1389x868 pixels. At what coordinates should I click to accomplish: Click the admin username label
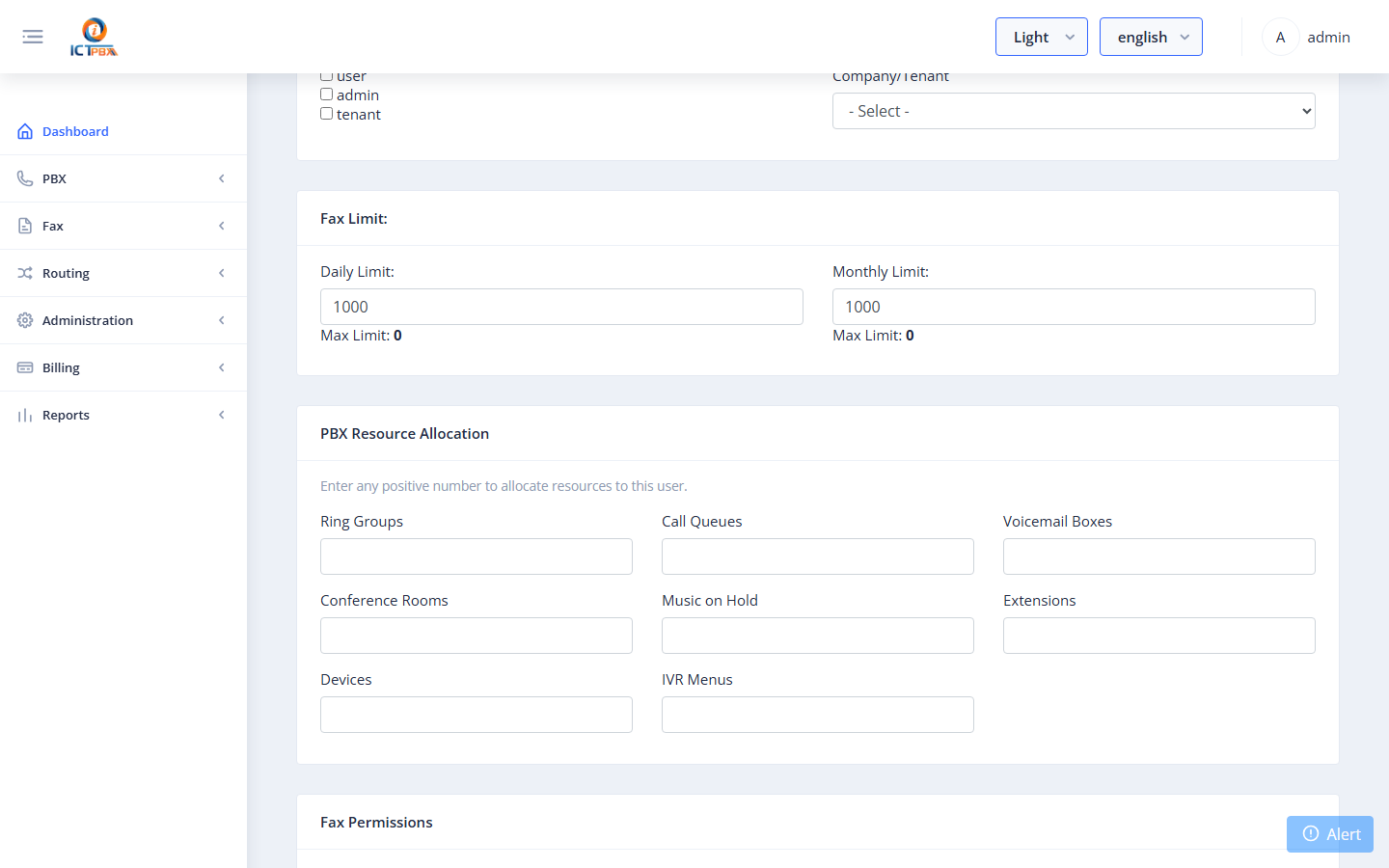click(x=1328, y=37)
